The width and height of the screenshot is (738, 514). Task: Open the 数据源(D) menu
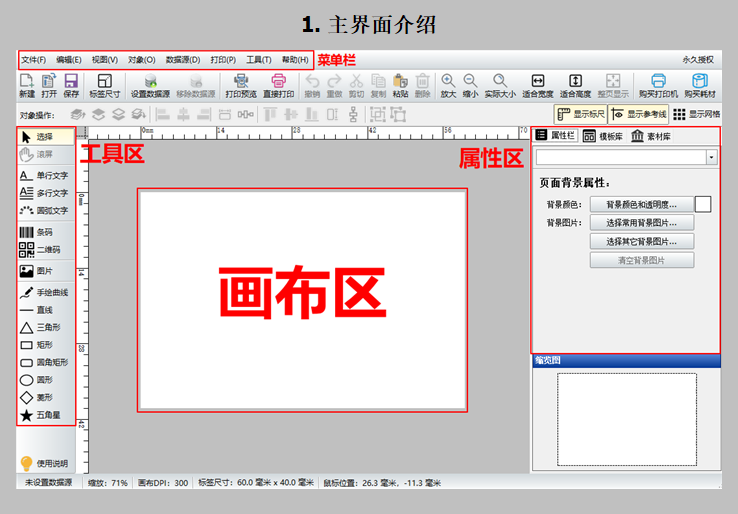pyautogui.click(x=183, y=60)
